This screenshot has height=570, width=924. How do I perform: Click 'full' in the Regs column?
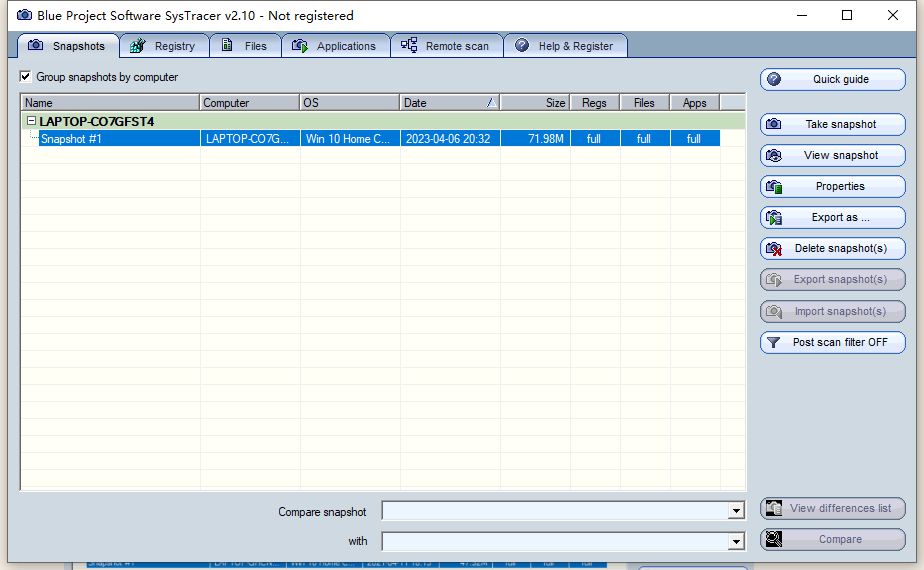(x=593, y=139)
